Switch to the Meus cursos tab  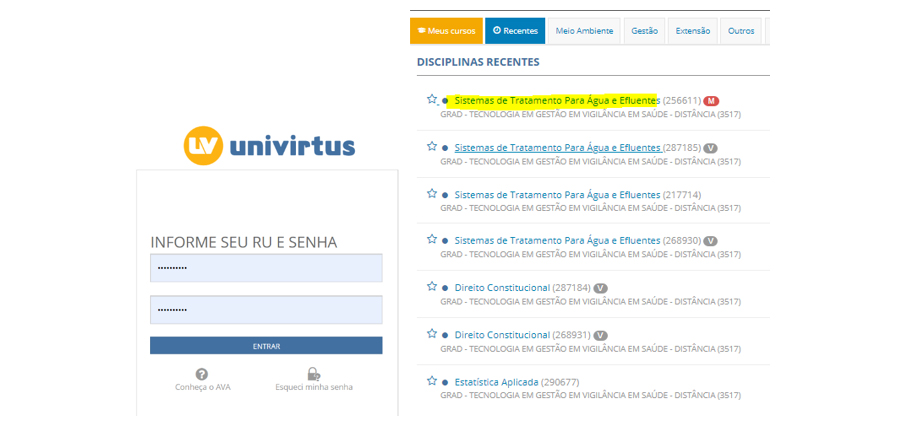(x=446, y=31)
